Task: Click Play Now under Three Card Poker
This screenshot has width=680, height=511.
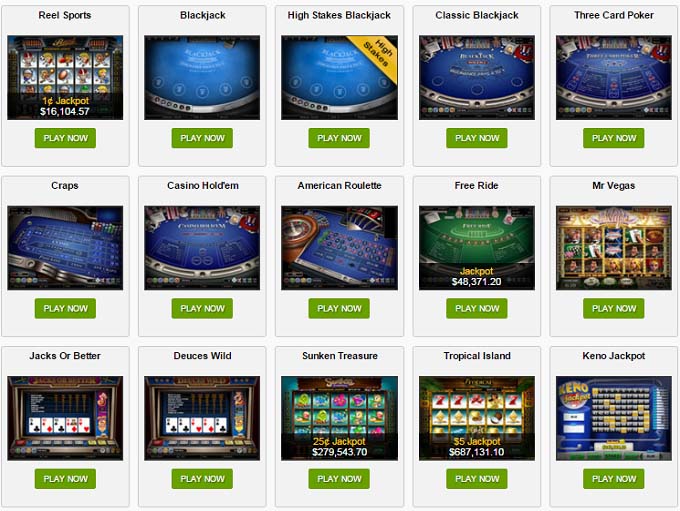Action: pyautogui.click(x=614, y=138)
